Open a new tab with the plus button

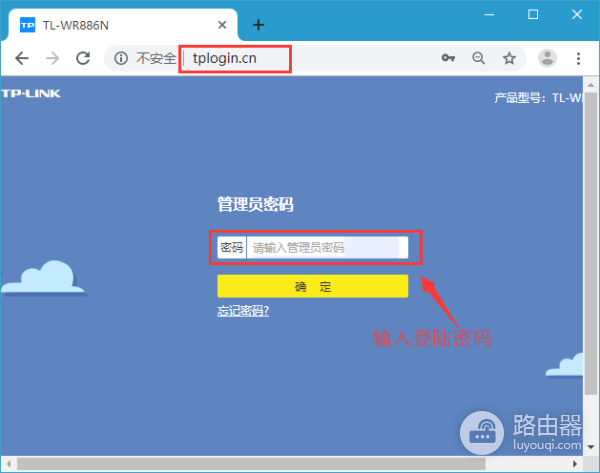click(x=258, y=25)
